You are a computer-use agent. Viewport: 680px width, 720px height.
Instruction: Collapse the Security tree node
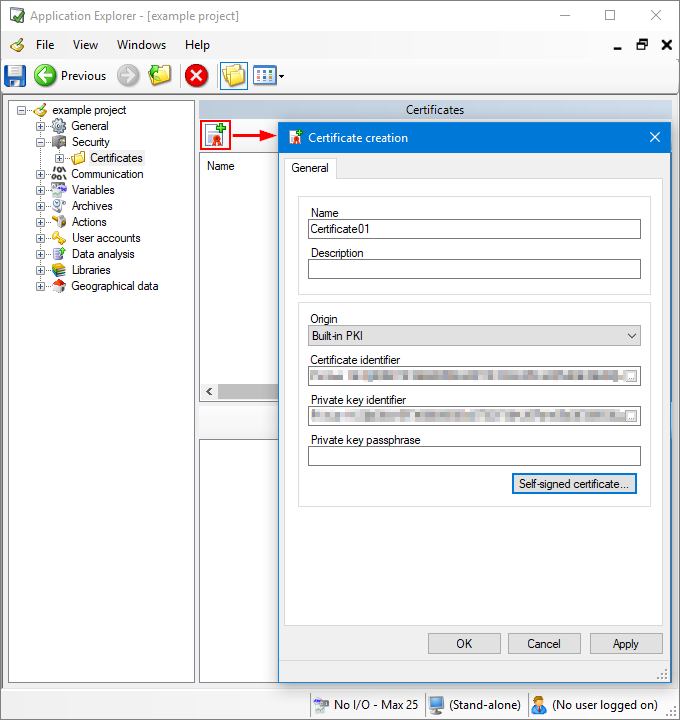pos(41,142)
